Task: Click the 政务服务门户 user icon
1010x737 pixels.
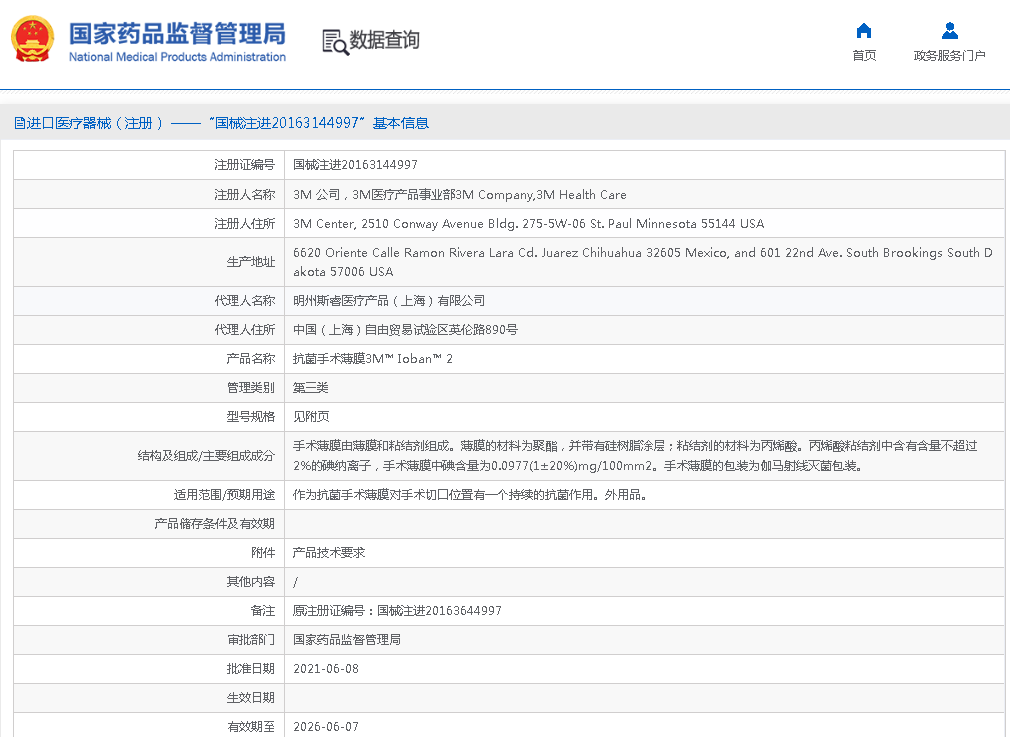Action: 949,31
